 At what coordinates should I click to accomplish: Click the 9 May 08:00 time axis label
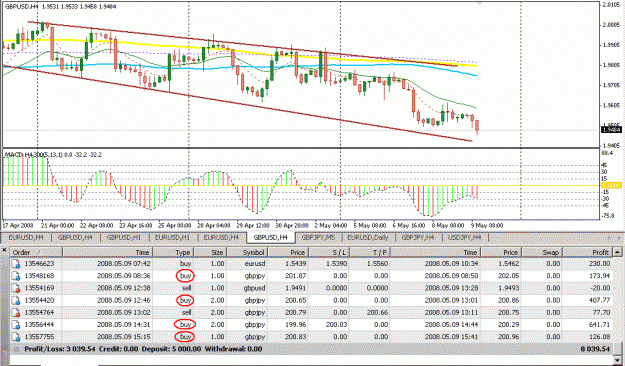click(487, 226)
